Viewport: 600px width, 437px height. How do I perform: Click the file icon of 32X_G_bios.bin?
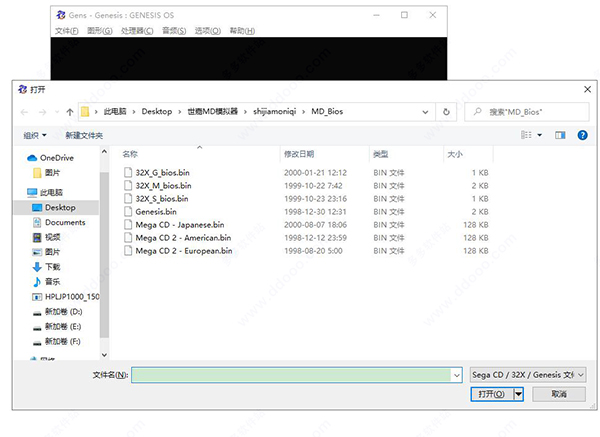[x=128, y=172]
